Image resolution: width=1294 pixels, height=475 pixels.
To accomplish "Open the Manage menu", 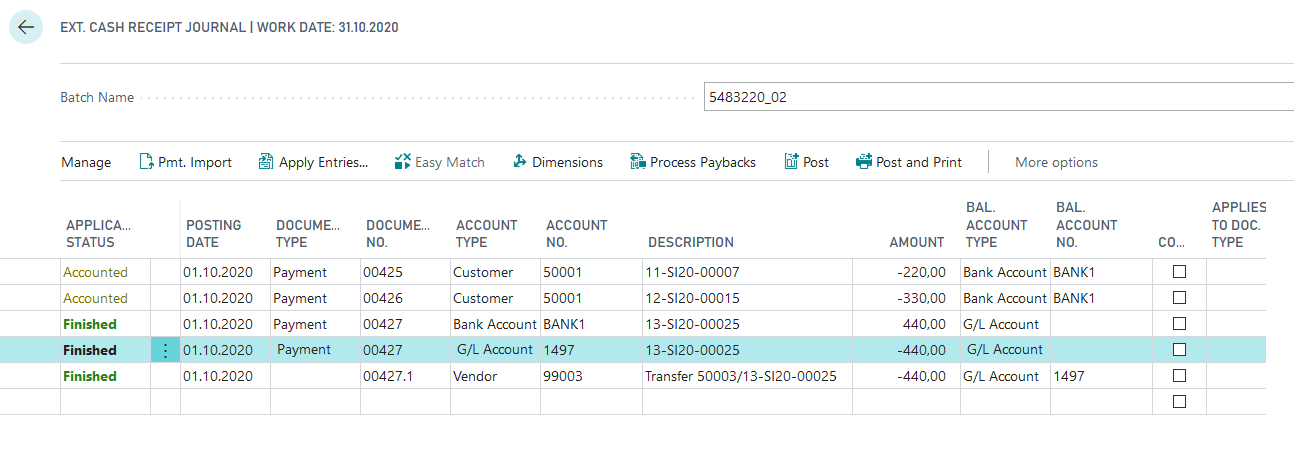I will (x=86, y=162).
